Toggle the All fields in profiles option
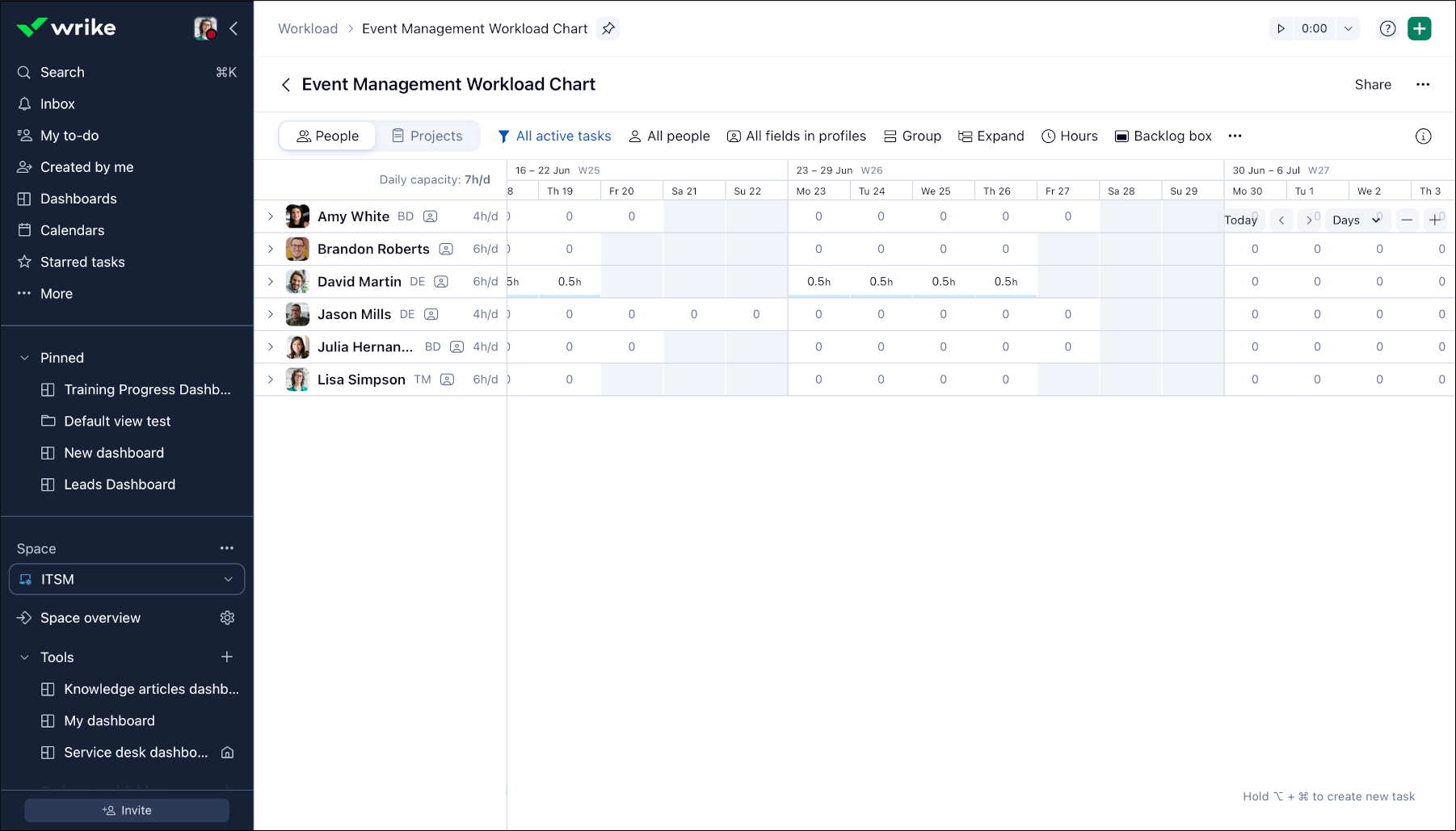This screenshot has width=1456, height=831. [x=796, y=136]
